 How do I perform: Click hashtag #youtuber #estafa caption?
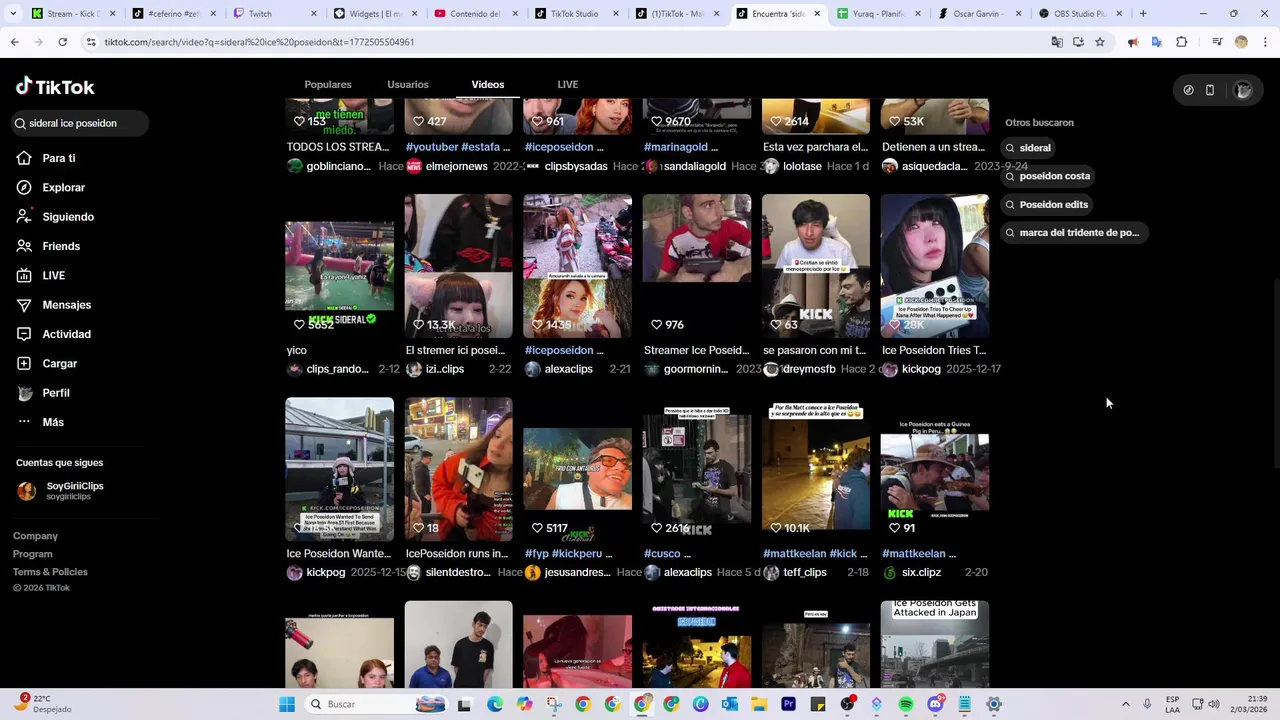(x=458, y=147)
